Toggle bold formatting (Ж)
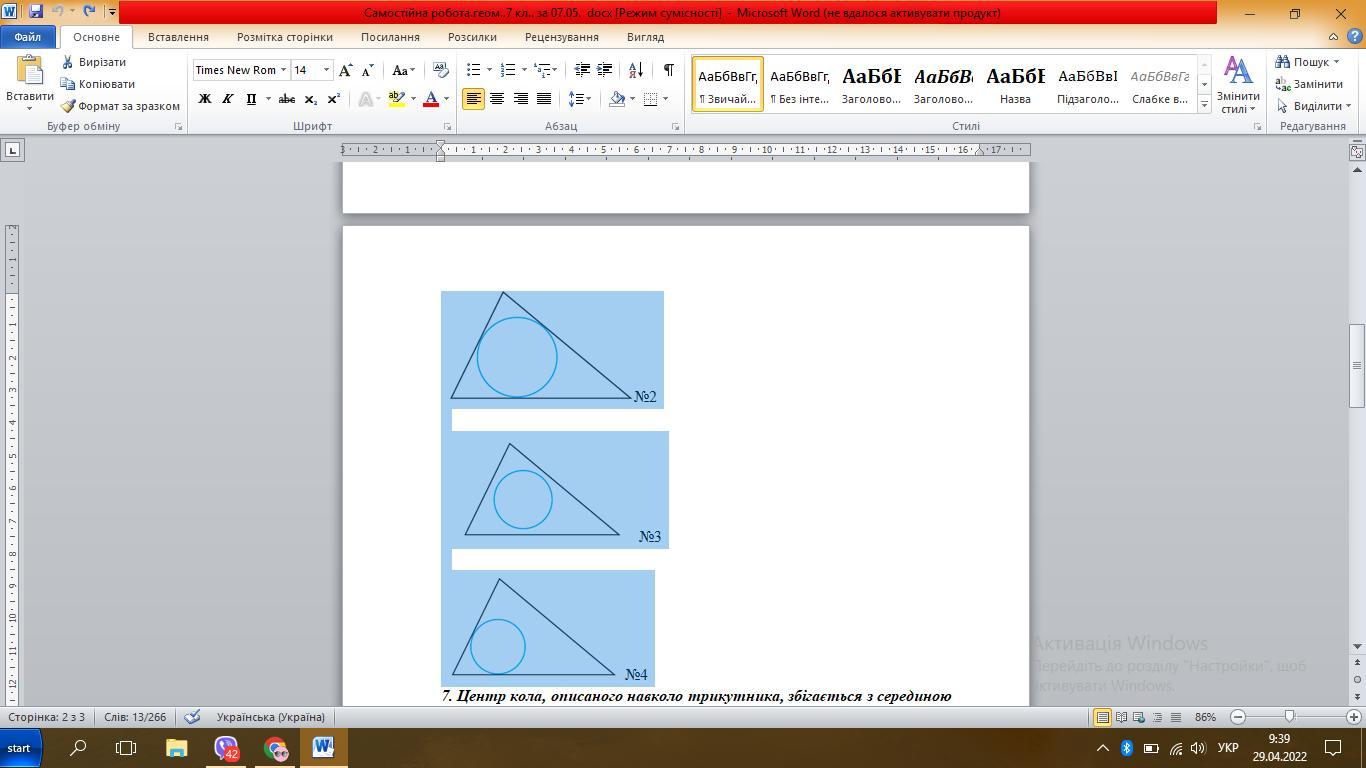 click(205, 99)
